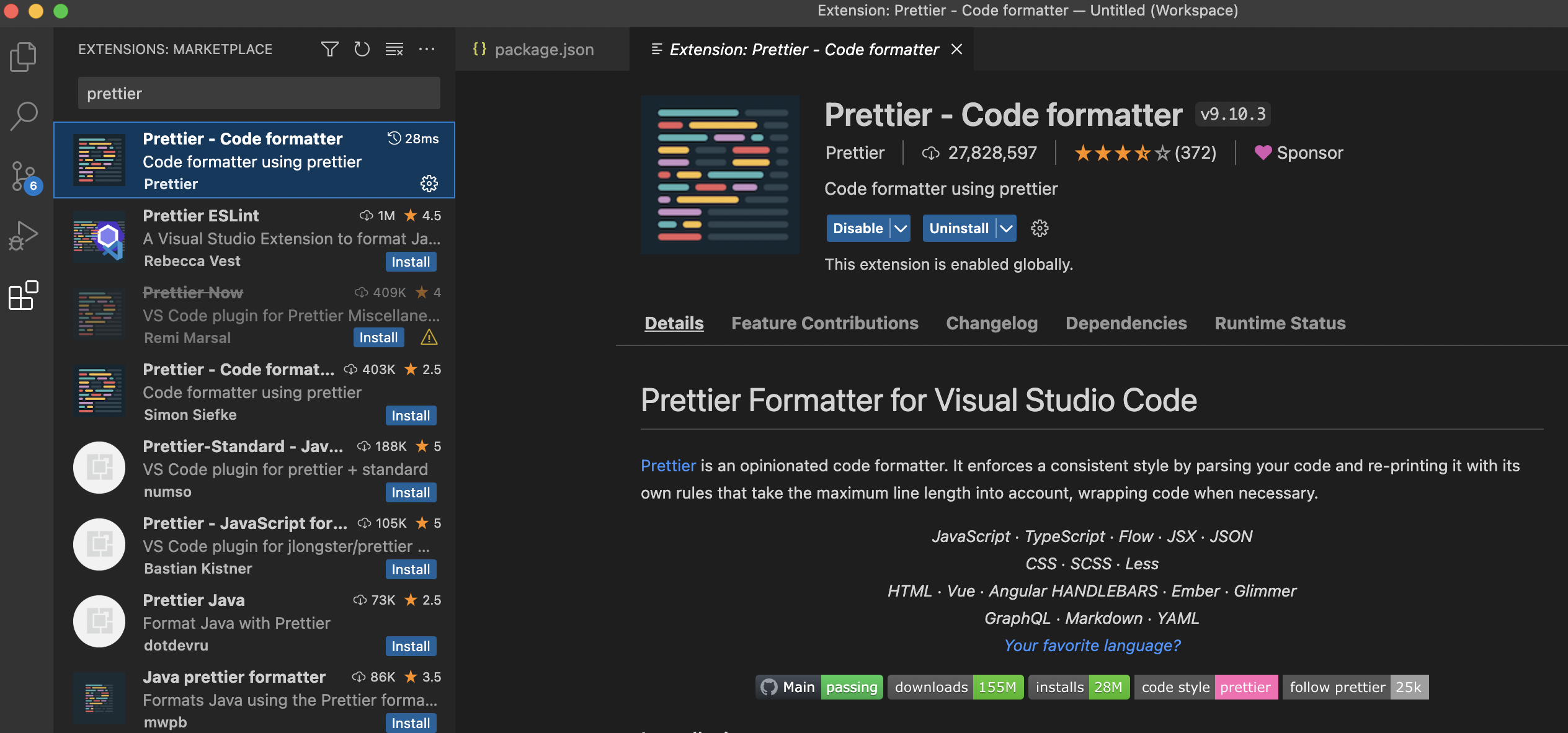Switch to the package.json tab
Screen dimensions: 1568x733
point(542,49)
